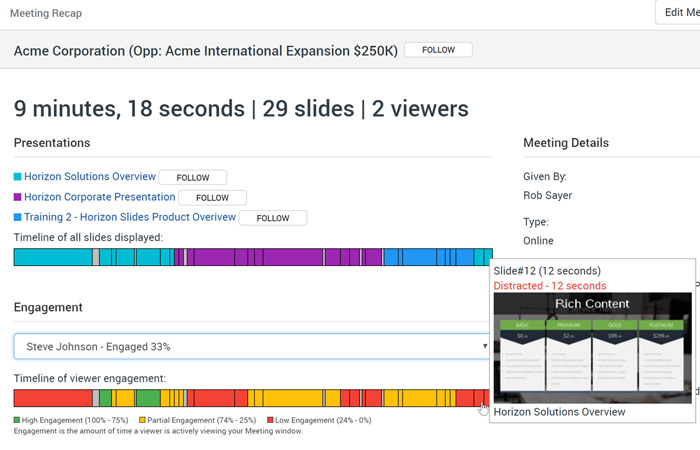The width and height of the screenshot is (700, 450).
Task: Click the Edit Meeting button
Action: tap(678, 12)
